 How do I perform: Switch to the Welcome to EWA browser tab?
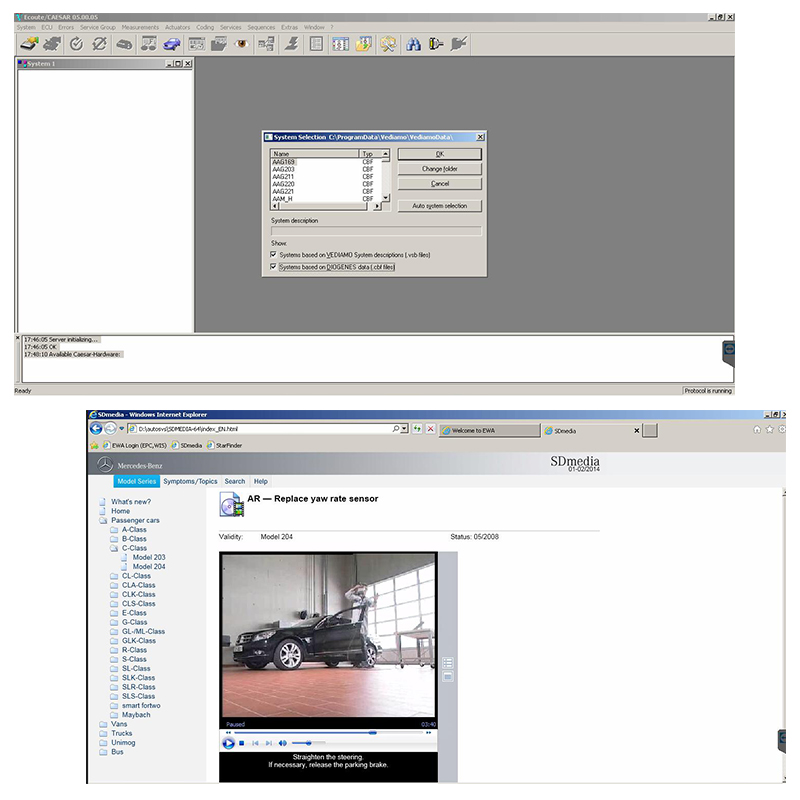489,430
